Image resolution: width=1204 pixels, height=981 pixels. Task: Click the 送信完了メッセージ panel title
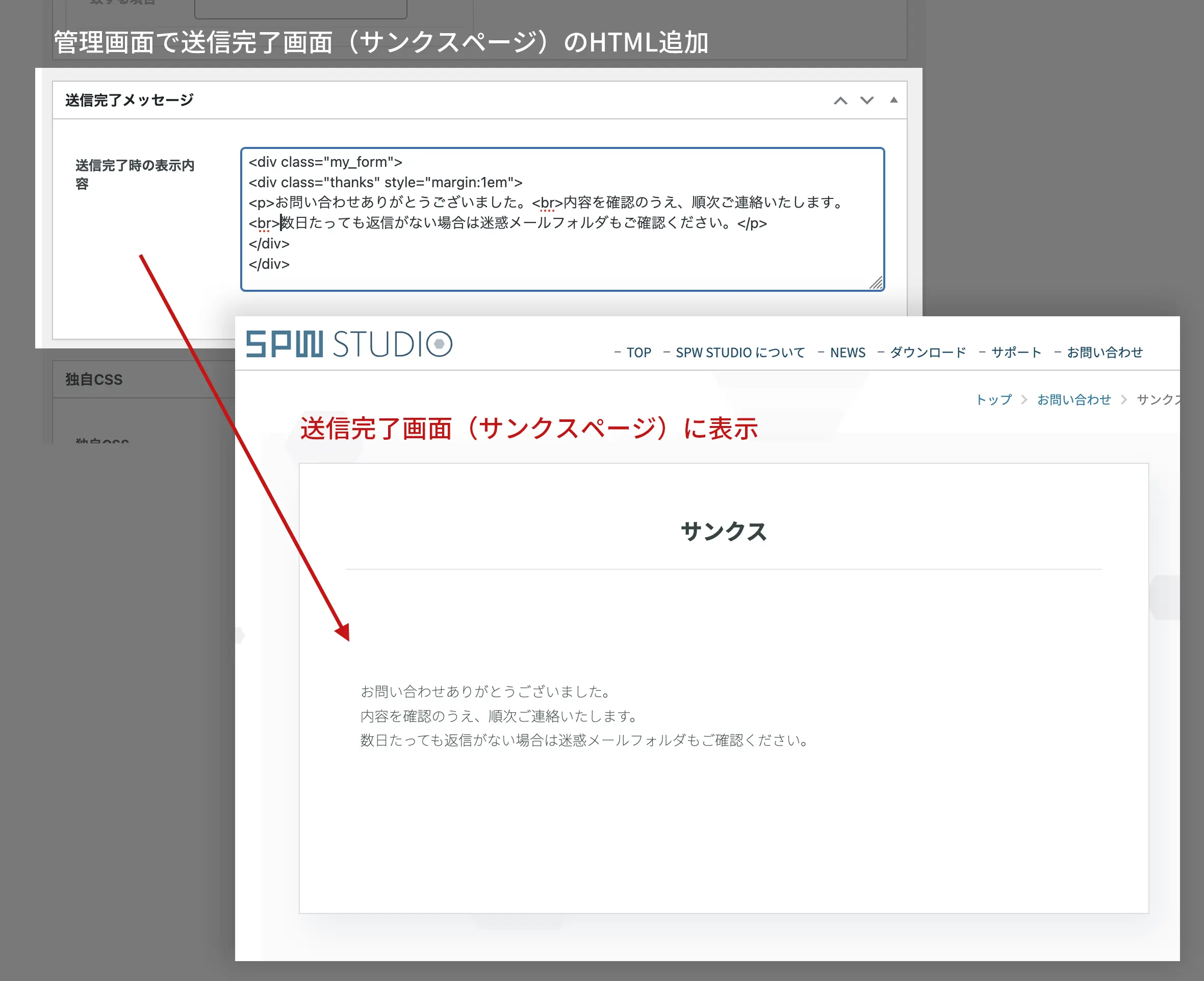pyautogui.click(x=130, y=100)
